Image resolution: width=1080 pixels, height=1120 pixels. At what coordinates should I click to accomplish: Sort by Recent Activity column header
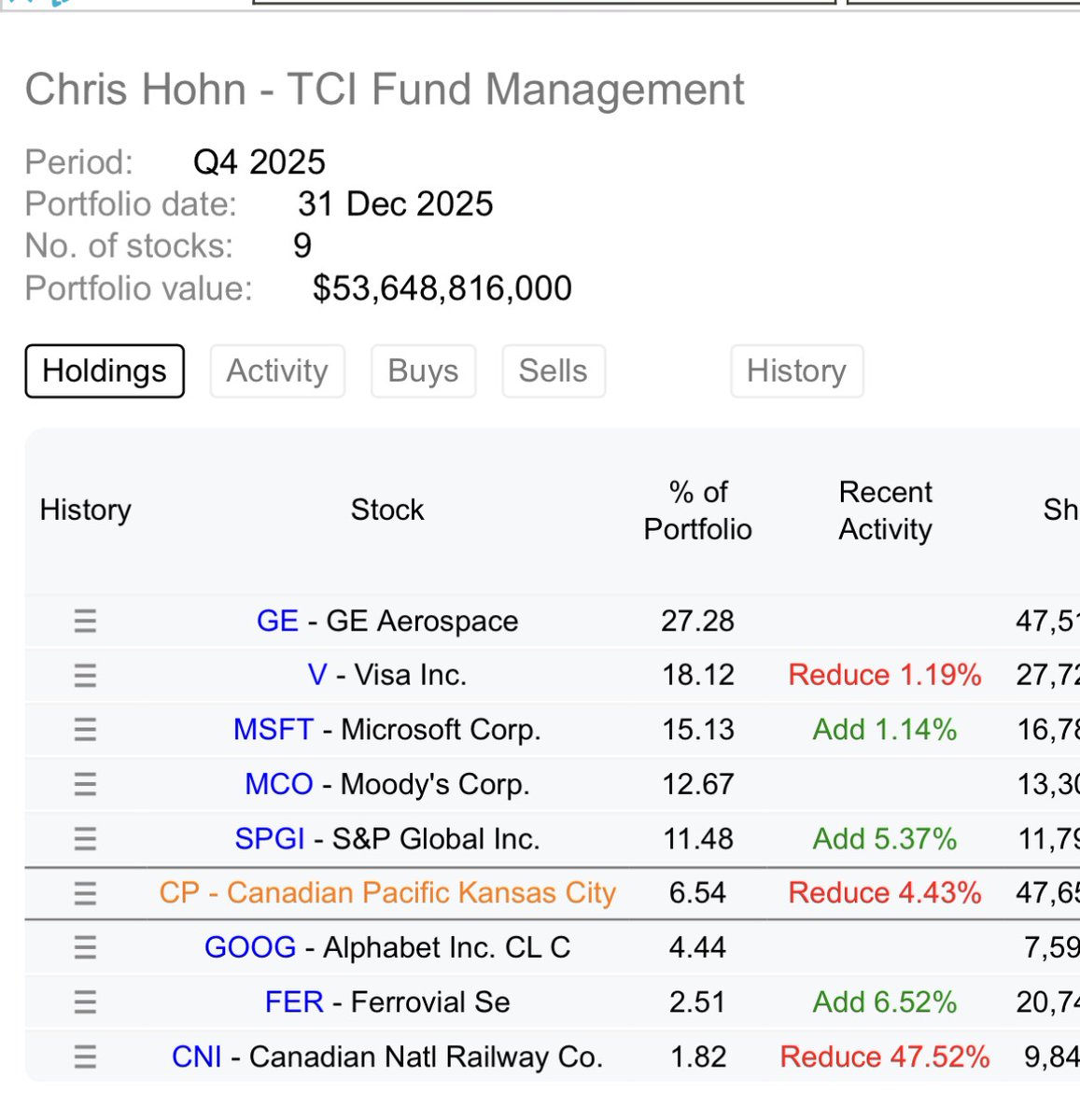pos(886,511)
